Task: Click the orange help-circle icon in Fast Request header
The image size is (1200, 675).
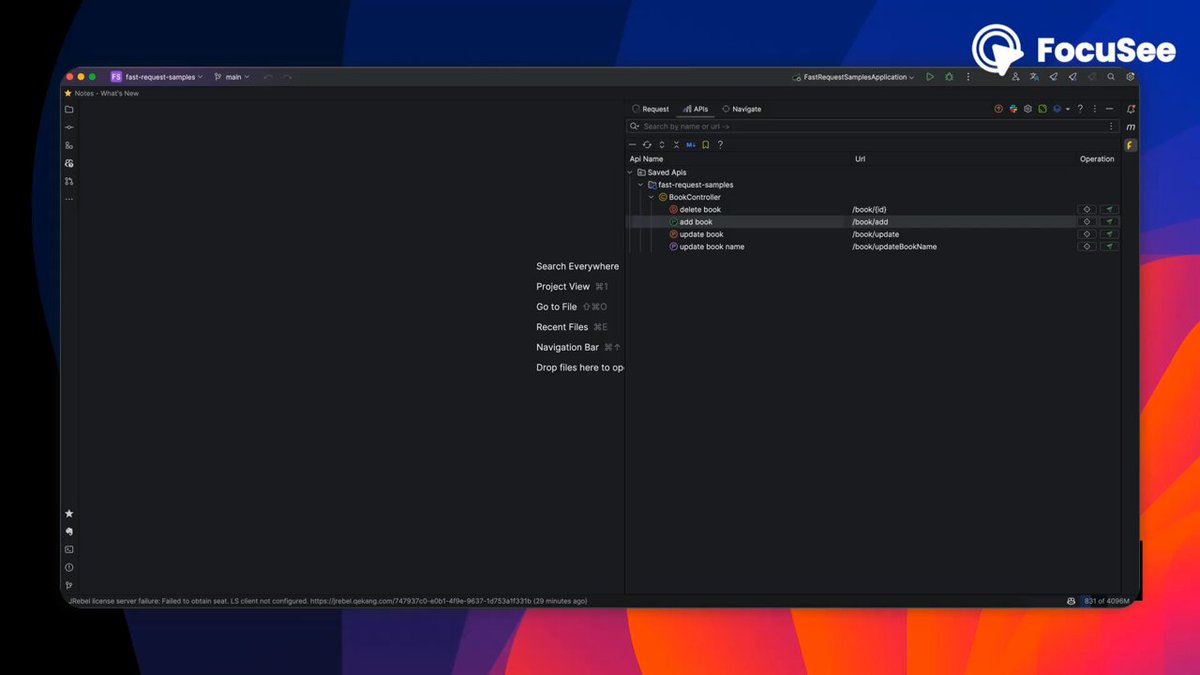Action: tap(998, 109)
